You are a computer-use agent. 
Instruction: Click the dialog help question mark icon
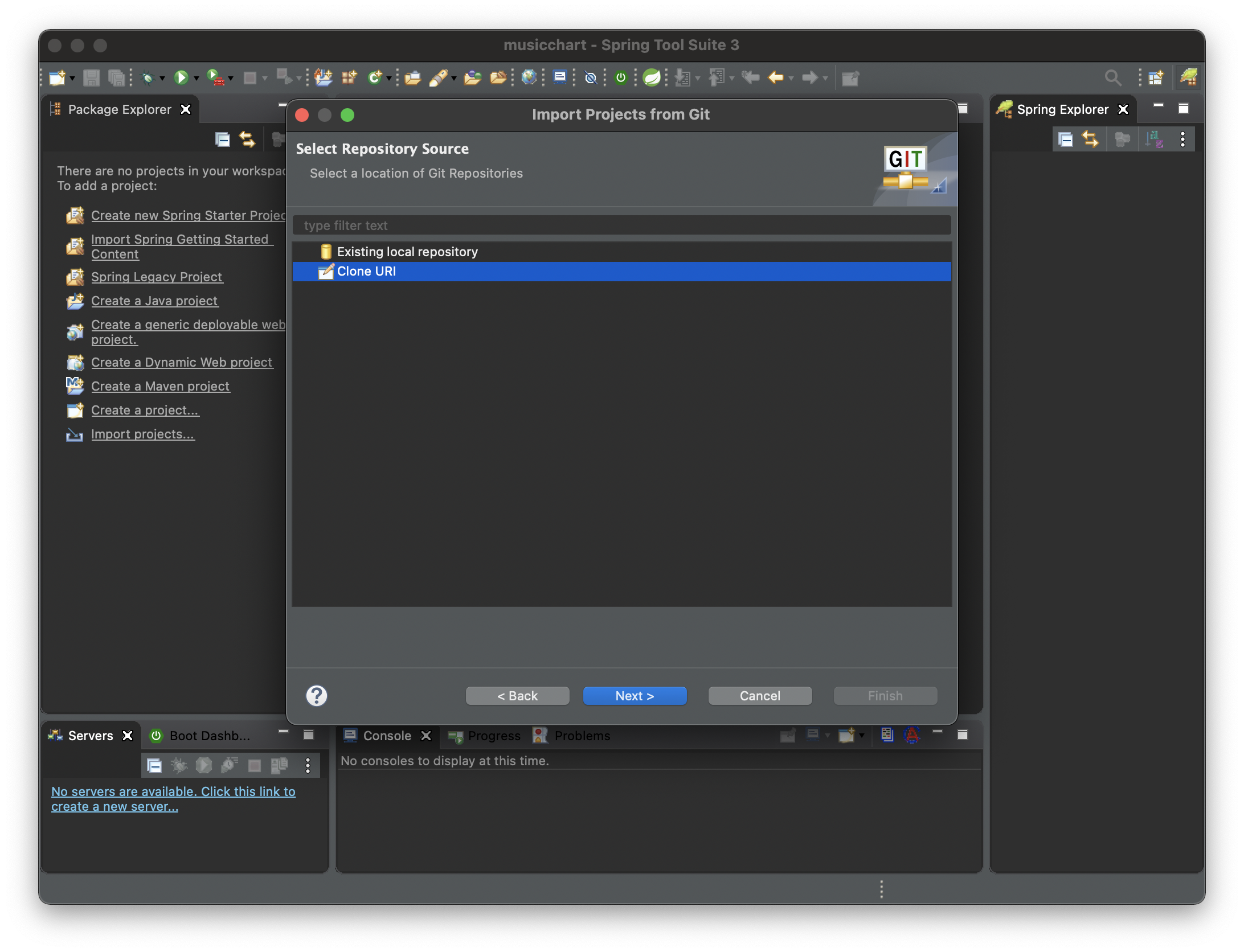point(317,695)
